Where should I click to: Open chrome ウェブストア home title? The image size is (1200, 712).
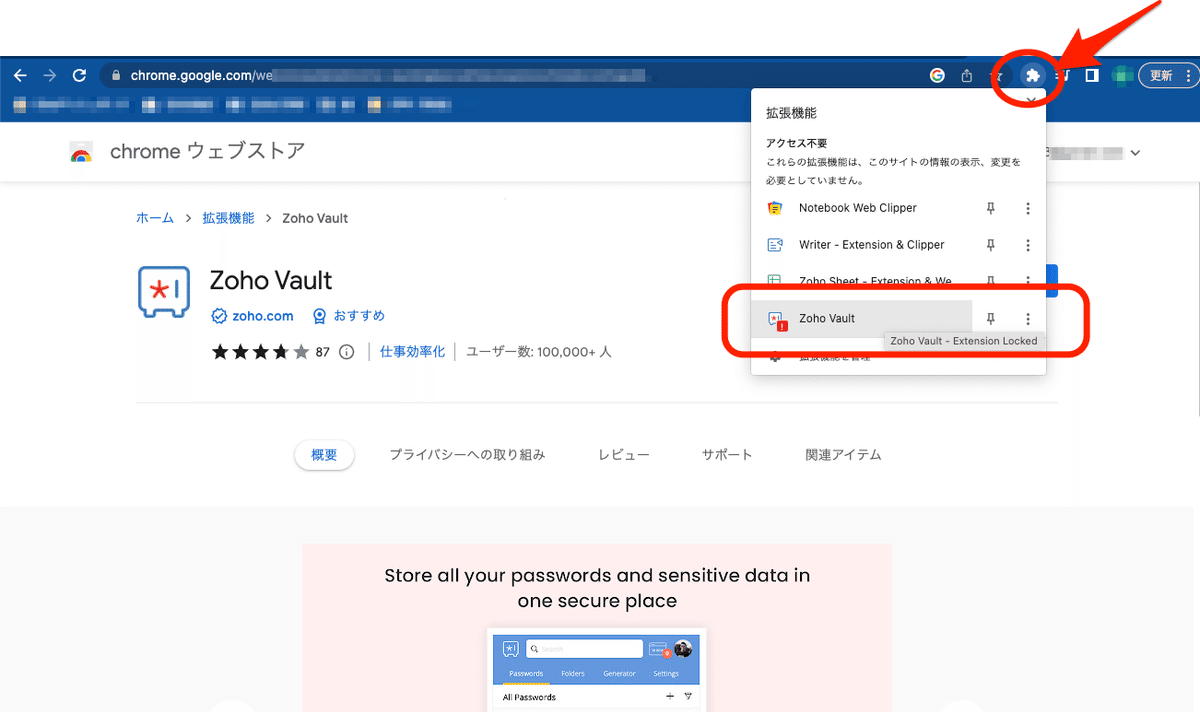click(x=207, y=151)
